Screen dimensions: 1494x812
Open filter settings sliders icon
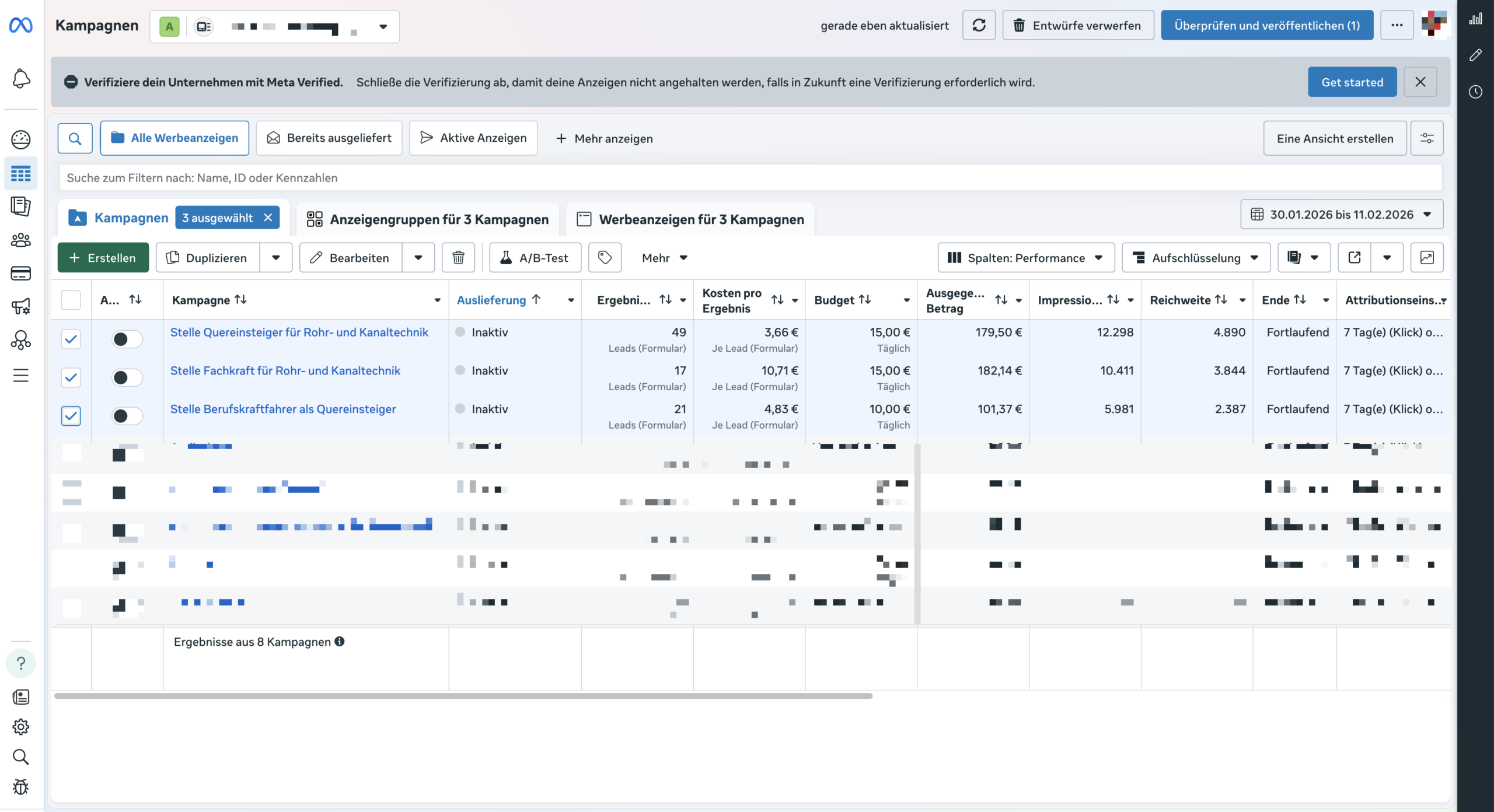[1426, 138]
